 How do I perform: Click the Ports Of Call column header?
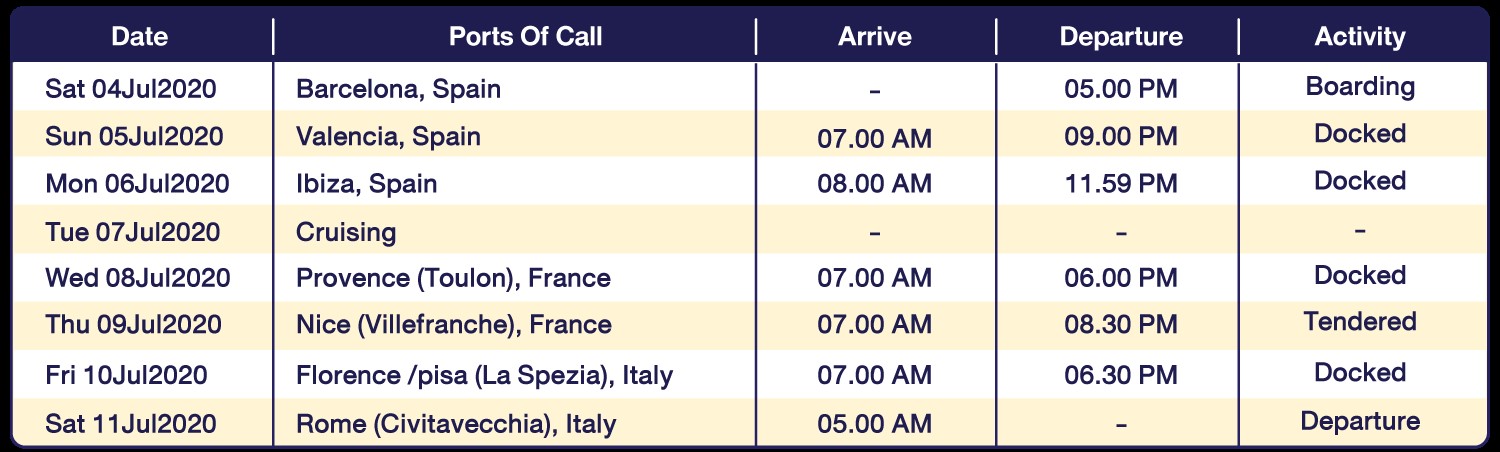tap(526, 37)
